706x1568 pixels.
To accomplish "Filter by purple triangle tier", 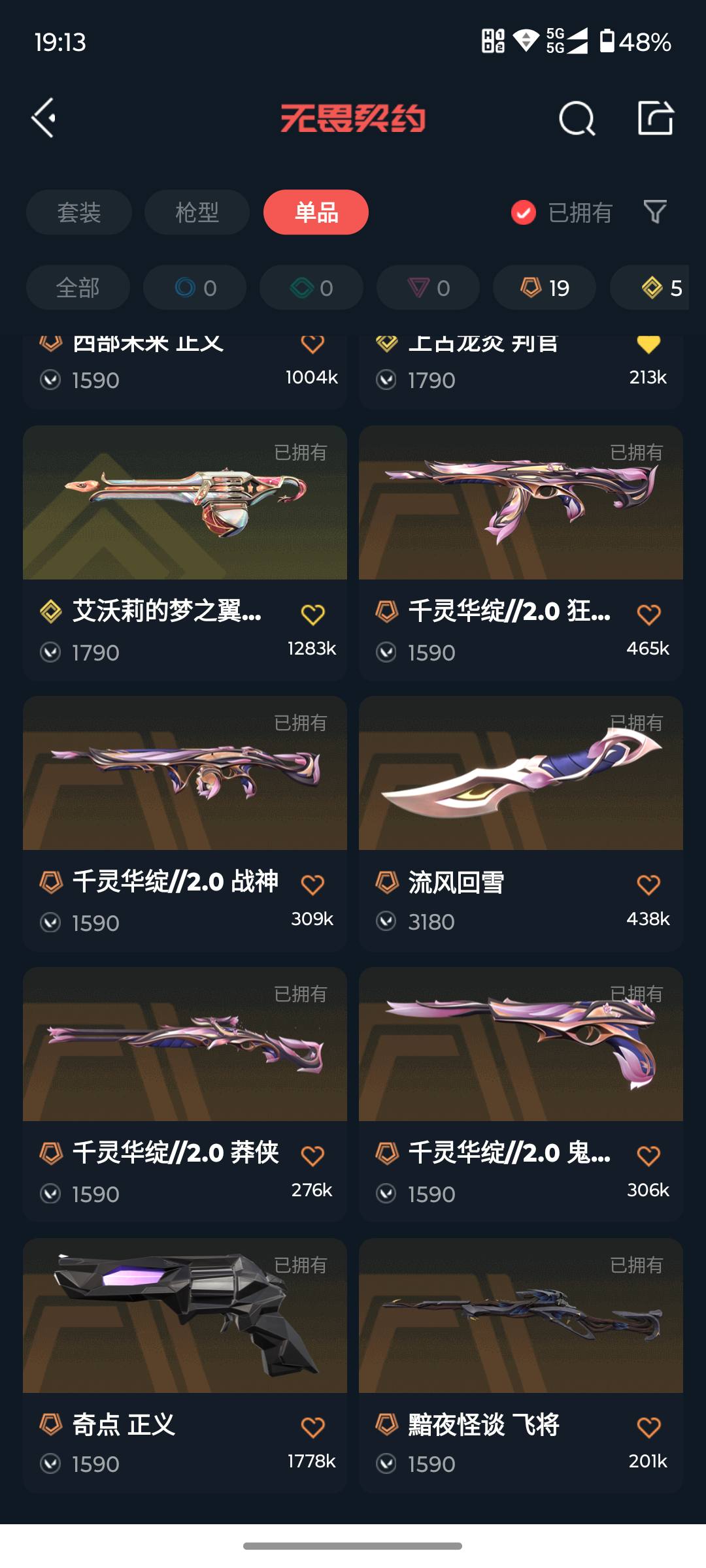I will click(428, 287).
